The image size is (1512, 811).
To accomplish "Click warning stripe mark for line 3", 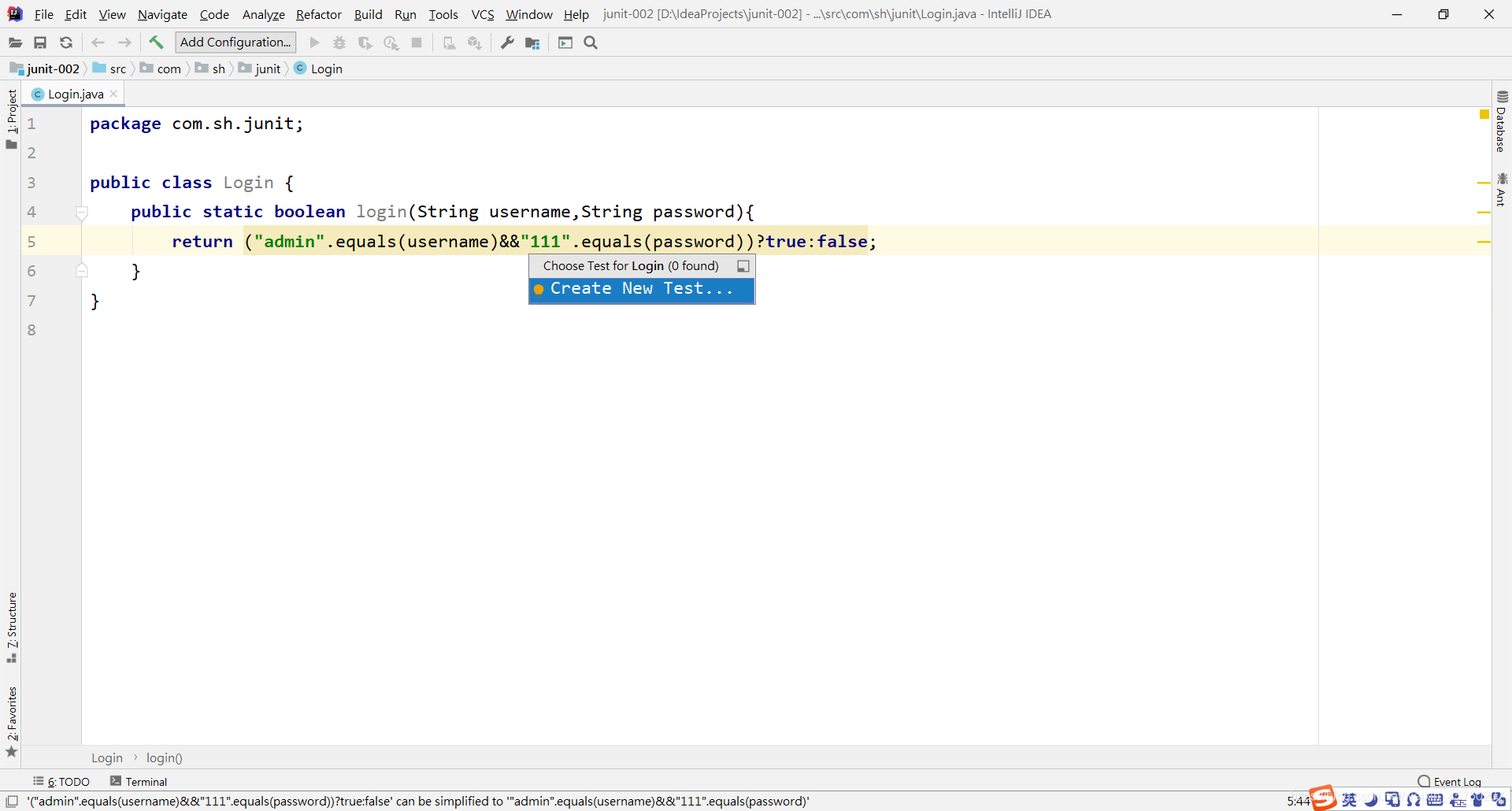I will 1484,183.
